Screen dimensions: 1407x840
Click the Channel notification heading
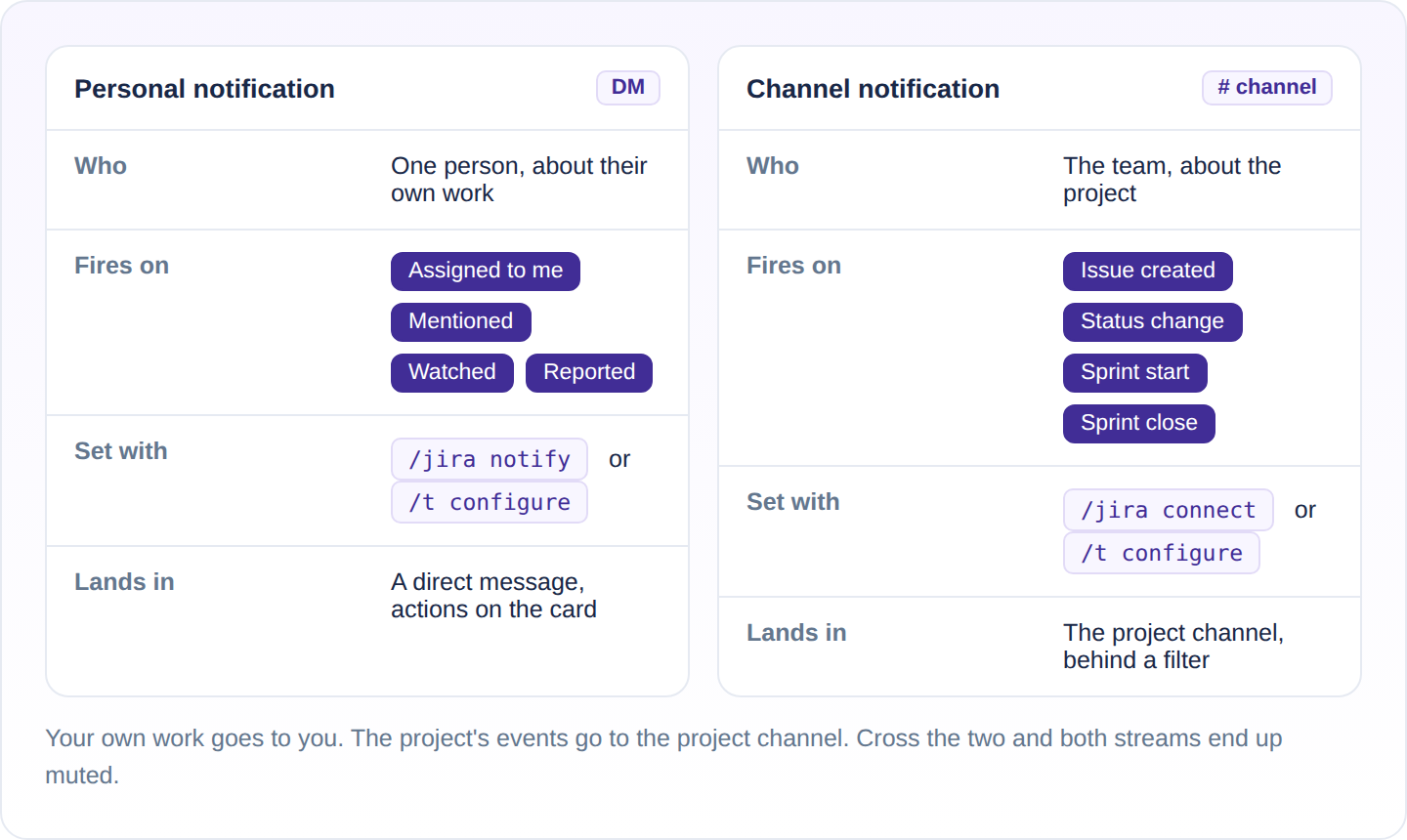(874, 89)
